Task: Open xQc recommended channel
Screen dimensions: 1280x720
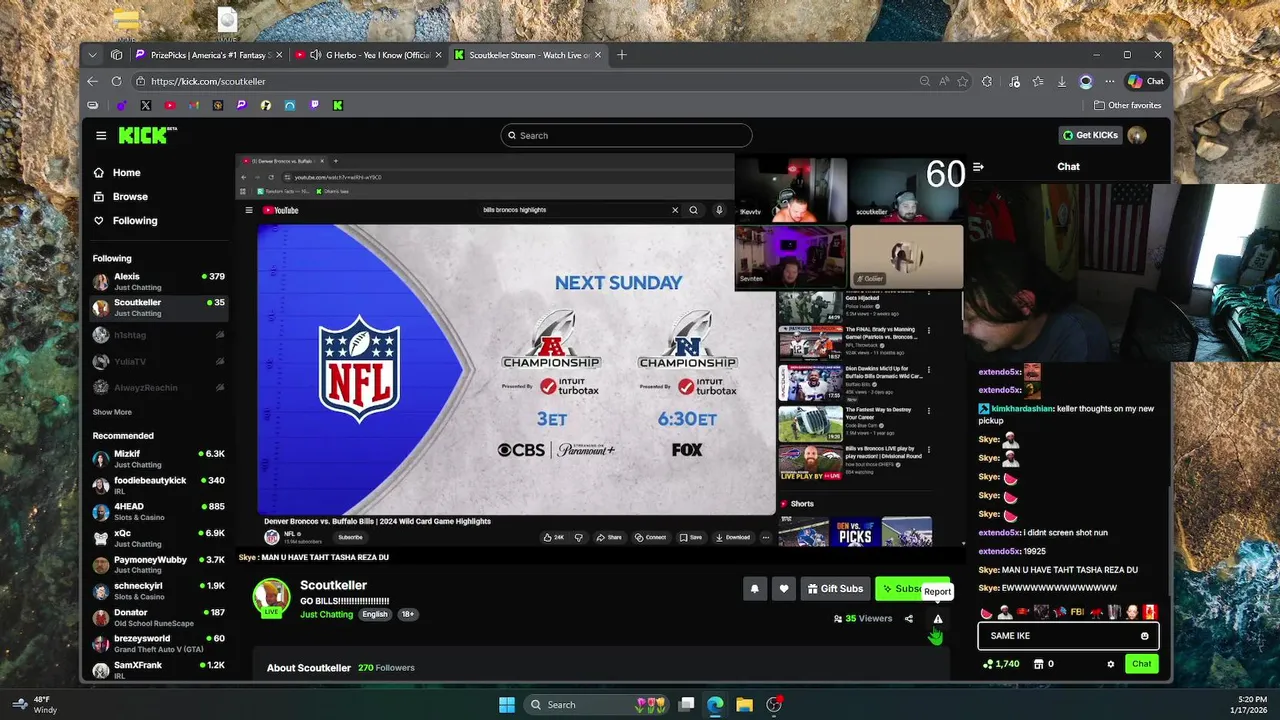Action: (158, 538)
